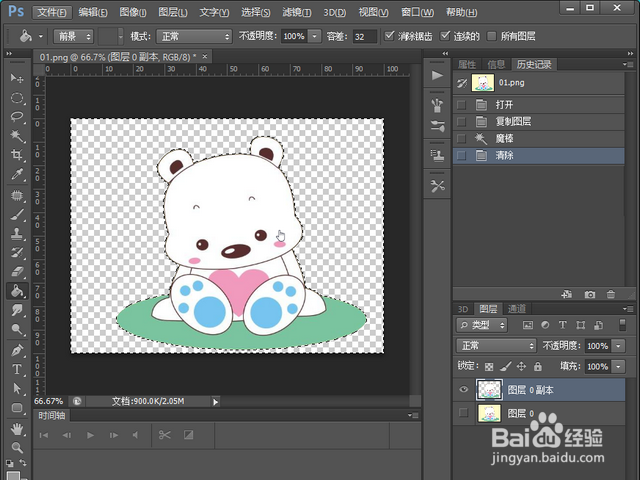This screenshot has width=640, height=480.
Task: Set history brush source at 魔棒 state
Action: (462, 138)
